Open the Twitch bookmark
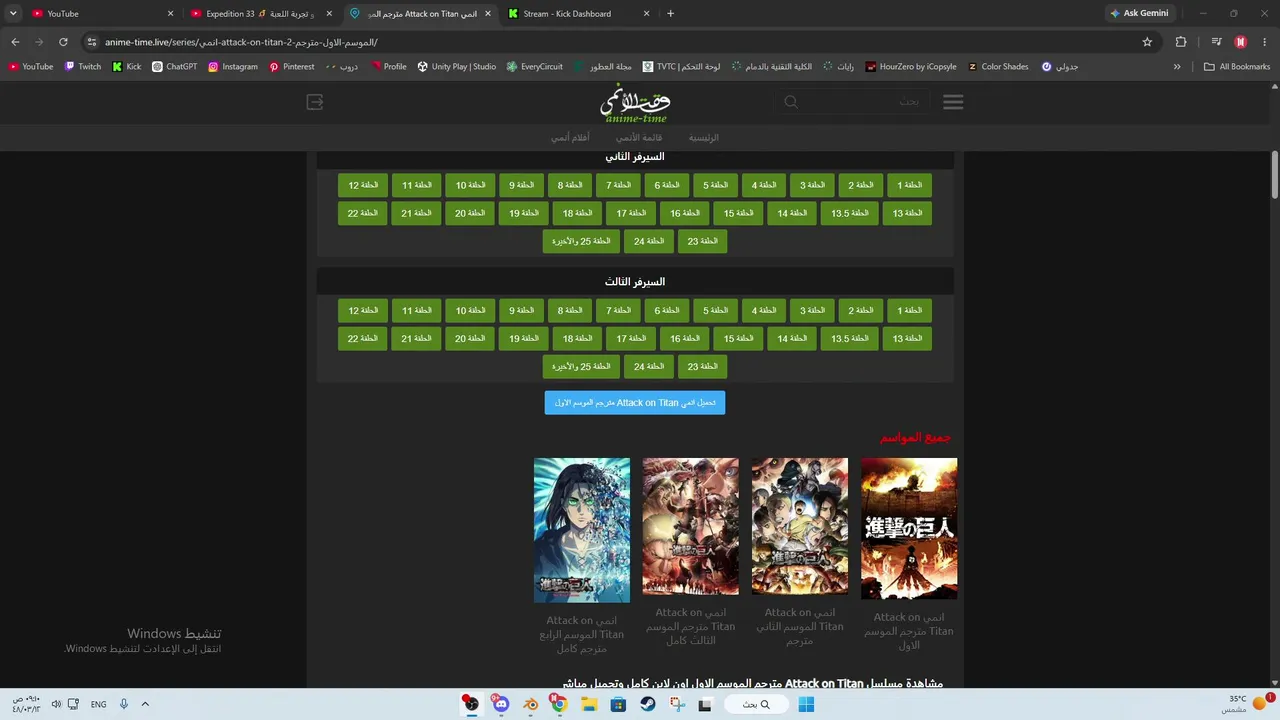 click(x=83, y=67)
